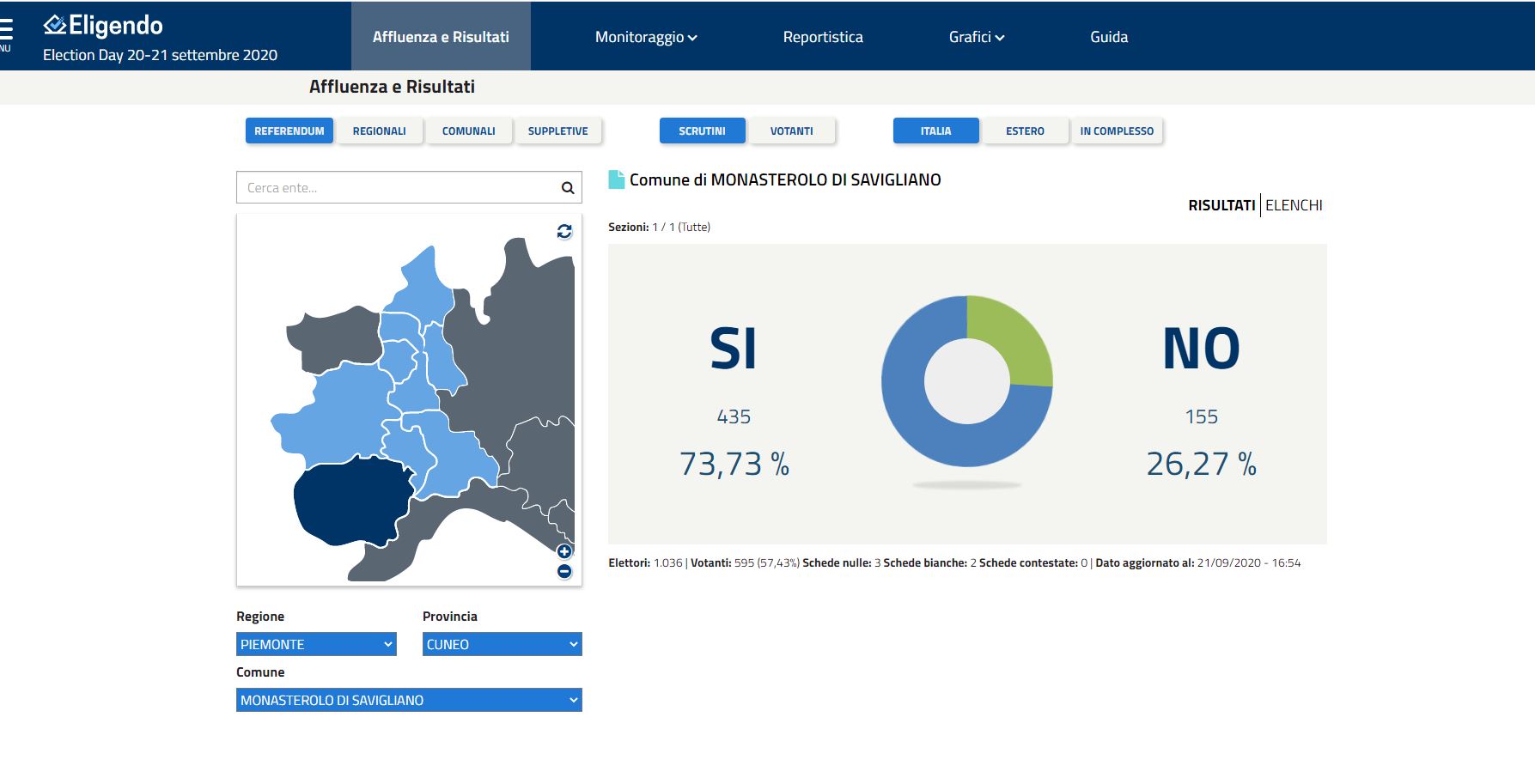Zoom out the map with minus icon
1535x784 pixels.
pos(564,571)
